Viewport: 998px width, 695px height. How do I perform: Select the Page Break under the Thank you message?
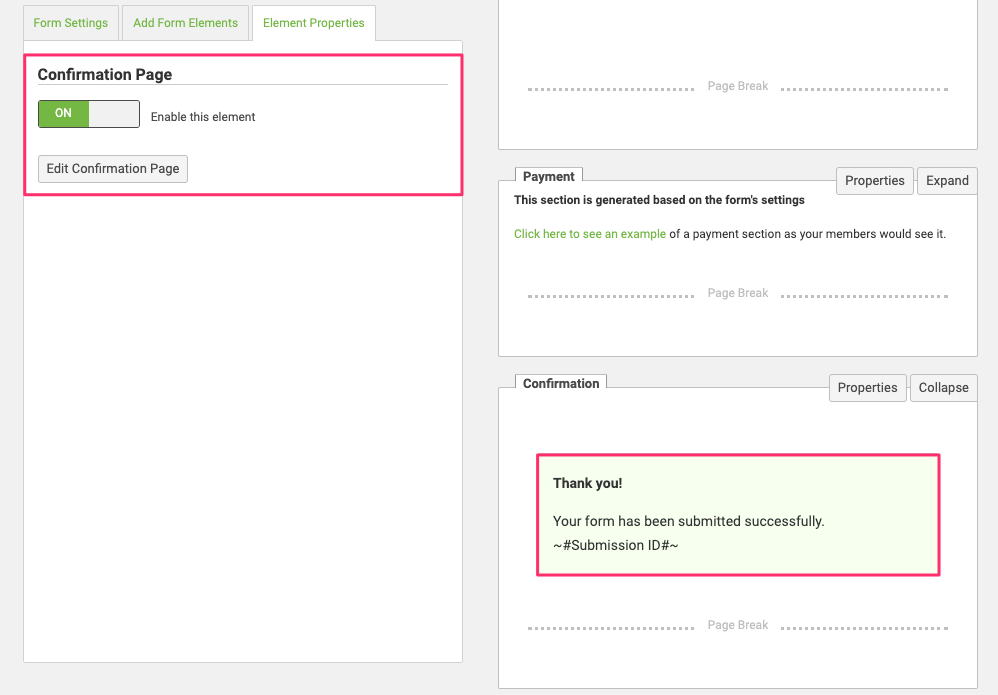point(738,626)
